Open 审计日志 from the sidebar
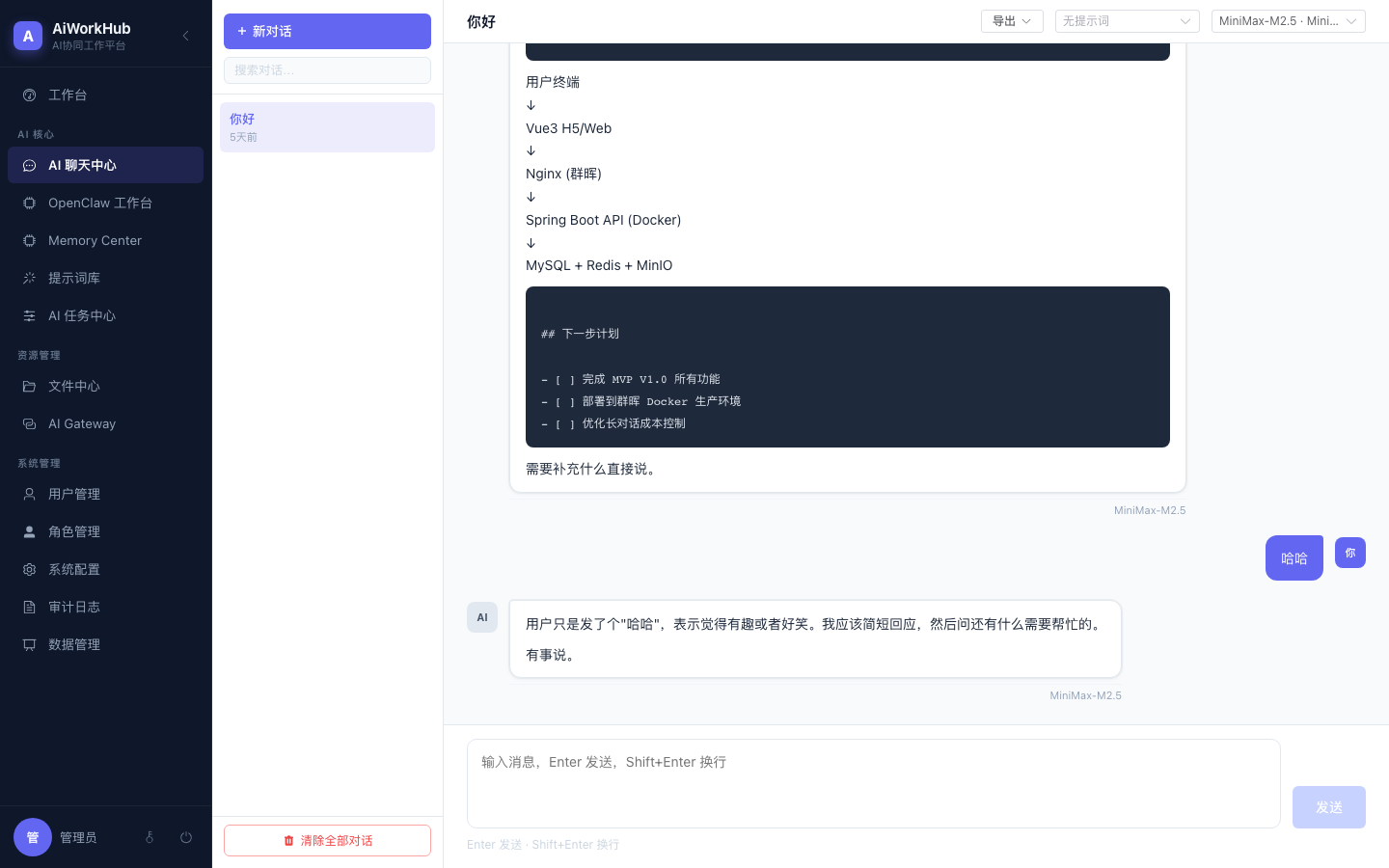1389x868 pixels. (106, 607)
